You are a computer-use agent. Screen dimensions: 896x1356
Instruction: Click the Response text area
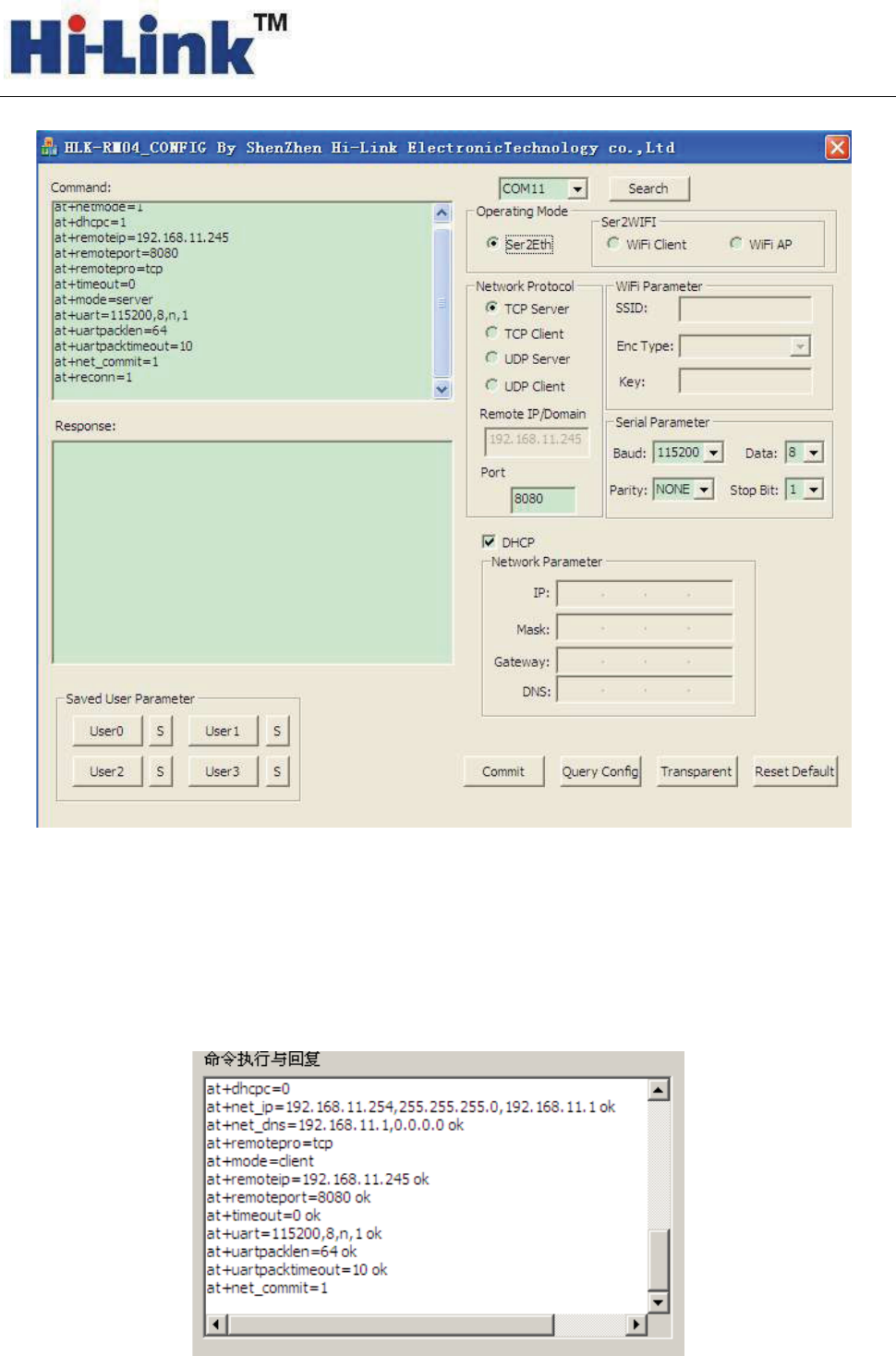[x=252, y=552]
